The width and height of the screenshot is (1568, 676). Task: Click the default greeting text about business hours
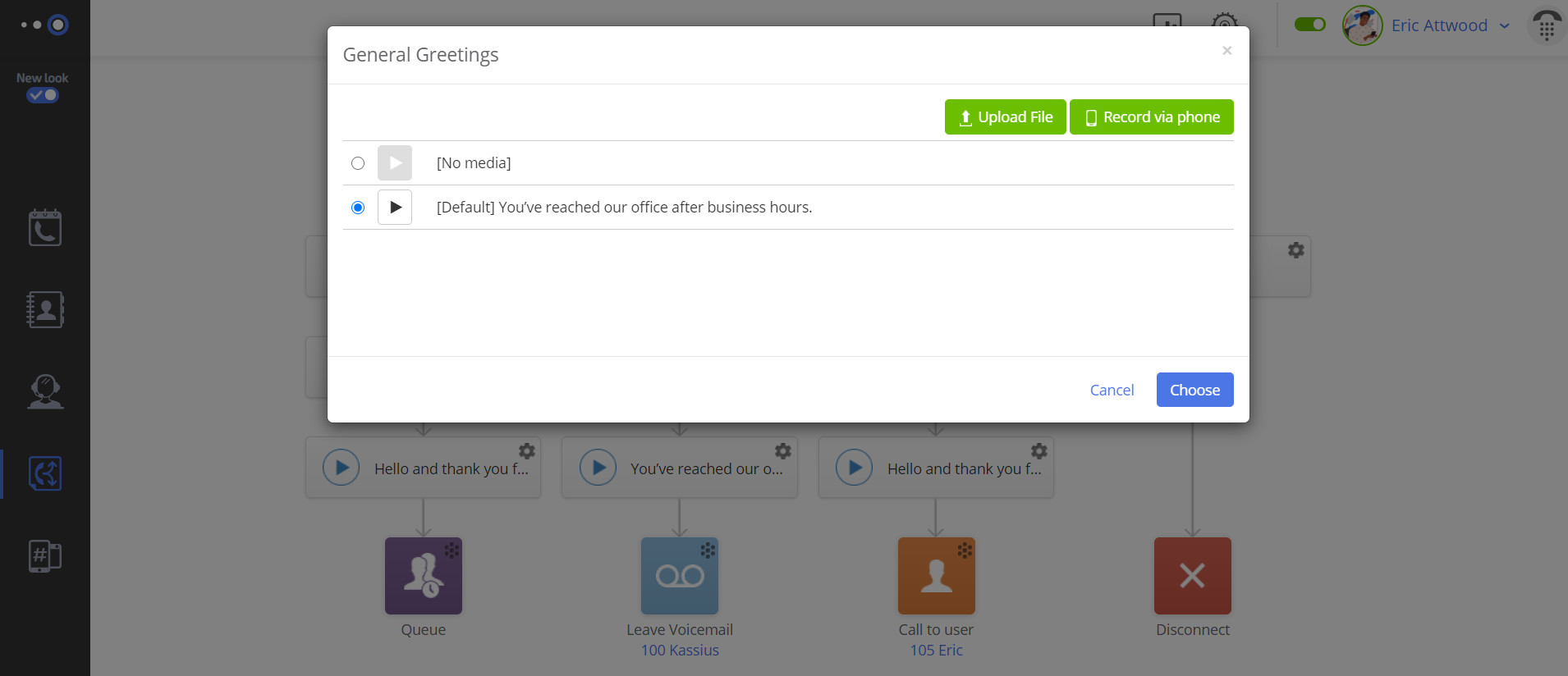pos(624,208)
